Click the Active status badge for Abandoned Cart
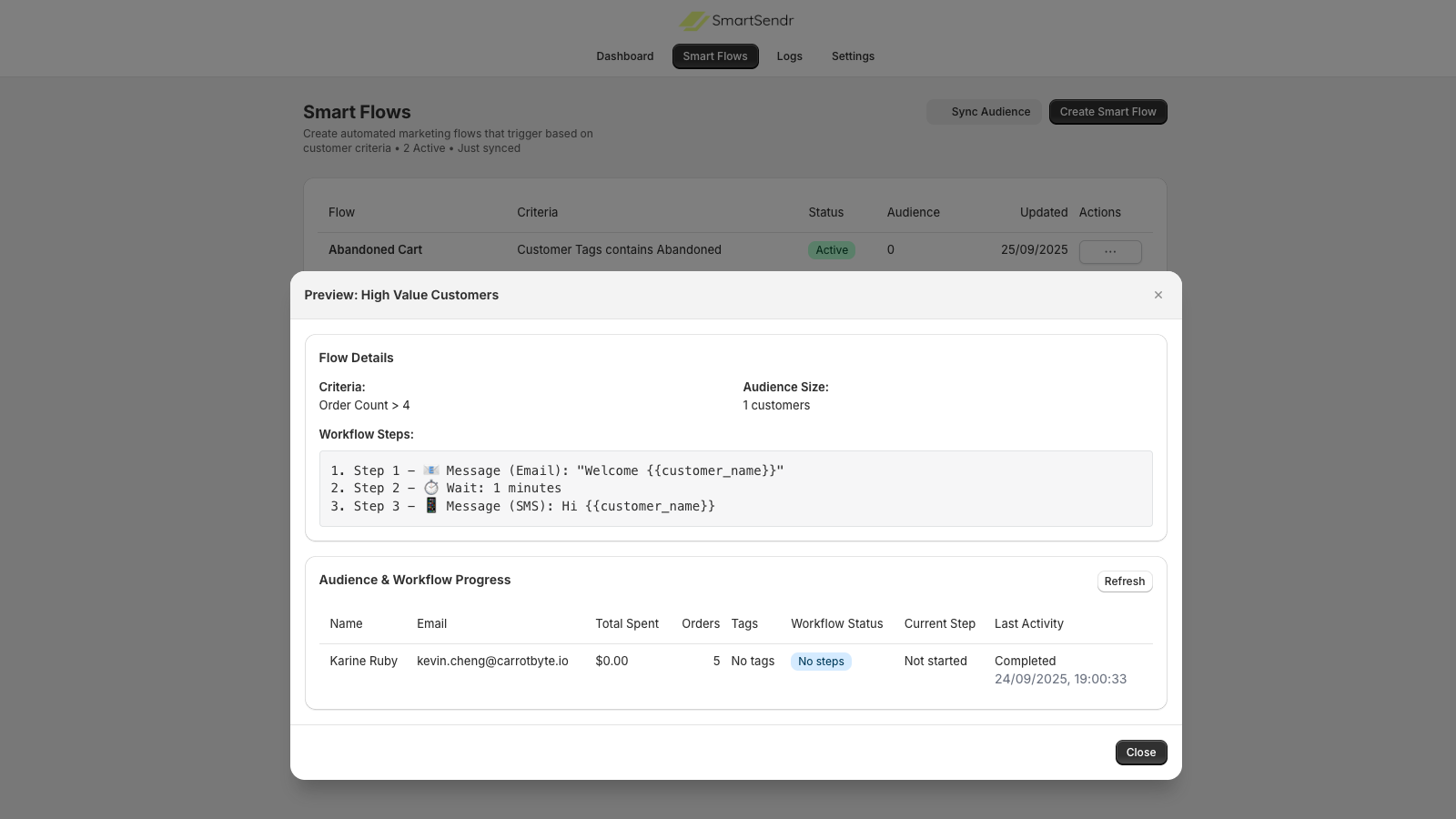 tap(832, 250)
